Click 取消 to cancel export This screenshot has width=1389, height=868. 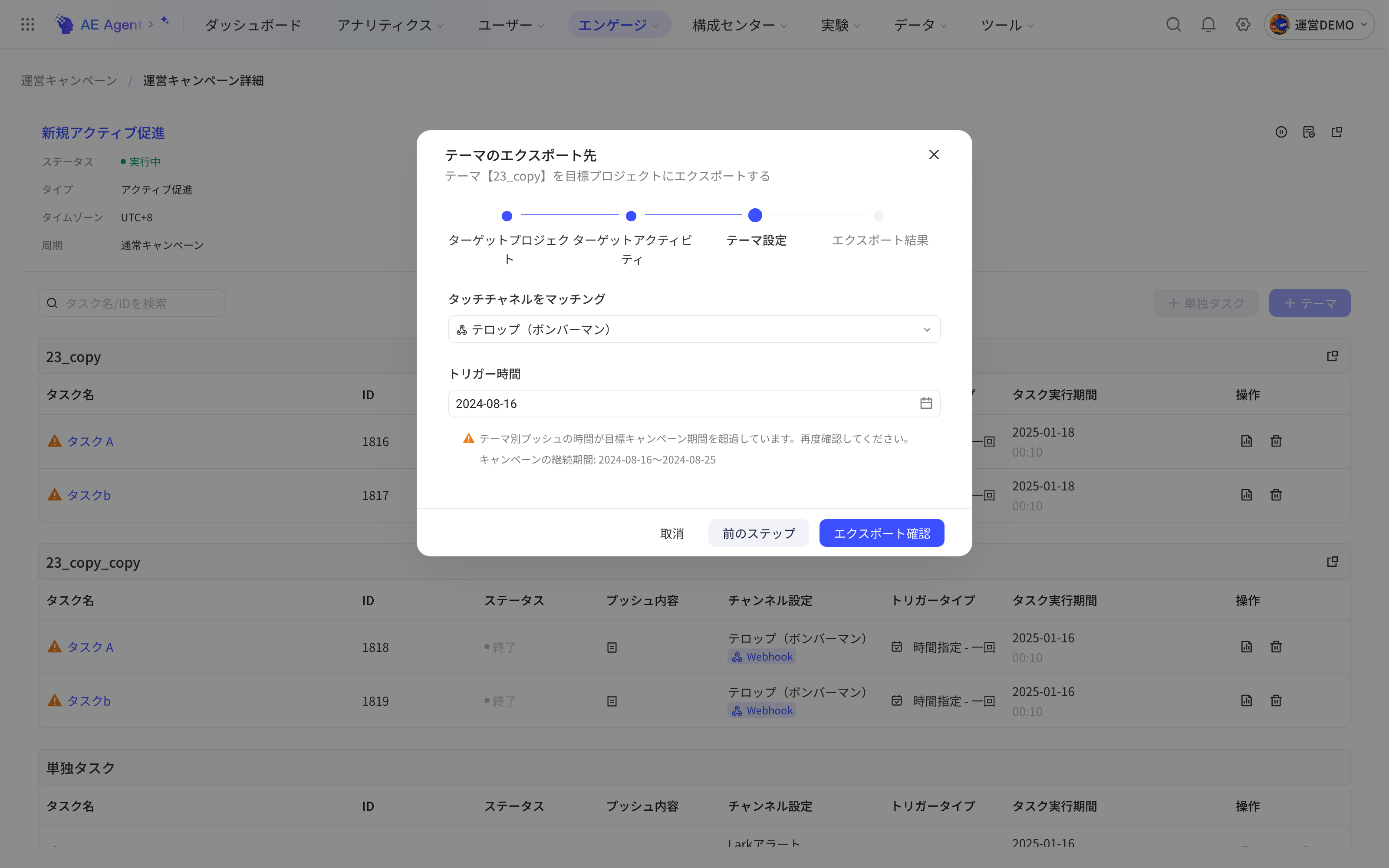pos(671,533)
